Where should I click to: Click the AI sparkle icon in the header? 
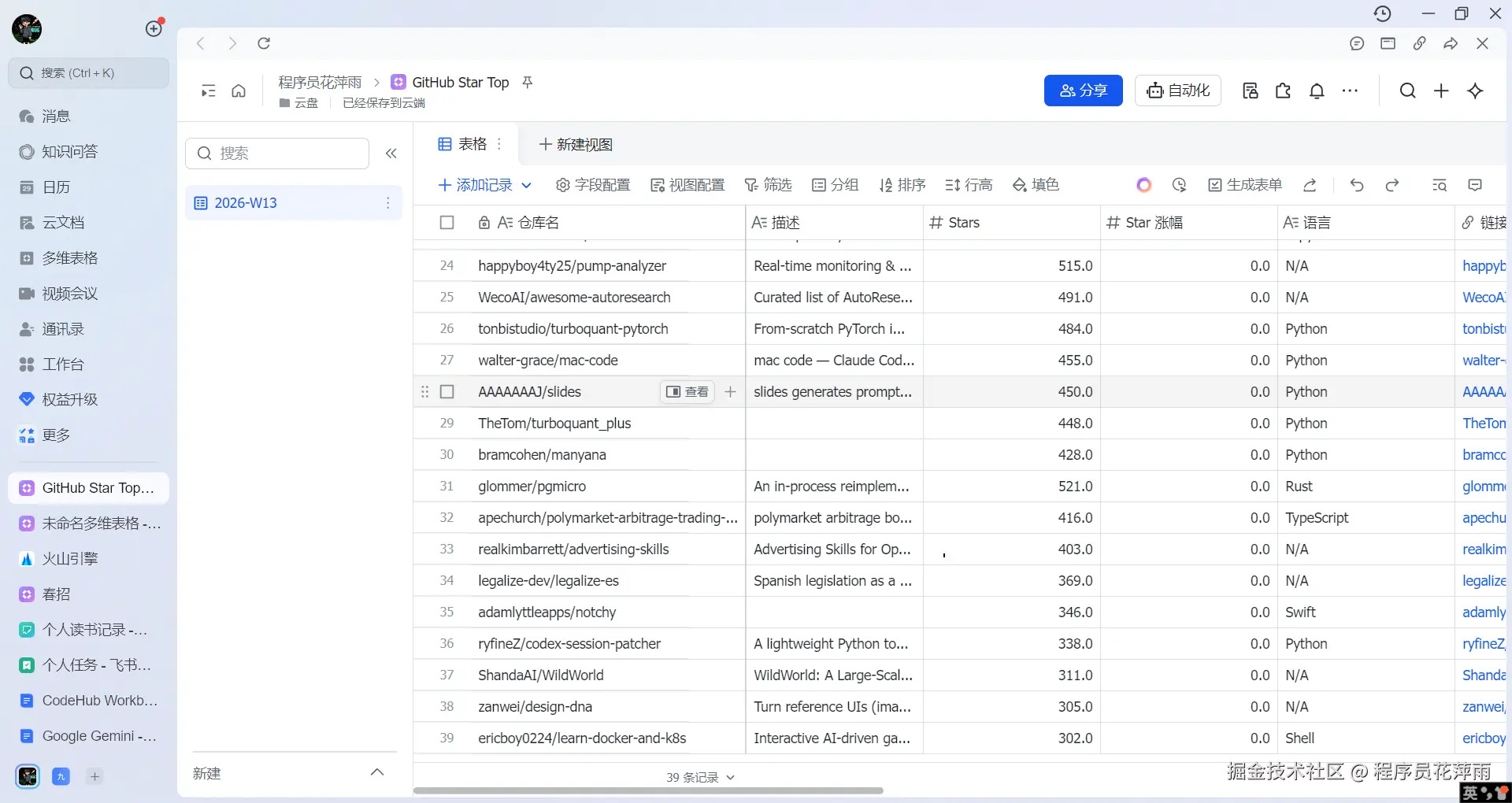(x=1476, y=91)
